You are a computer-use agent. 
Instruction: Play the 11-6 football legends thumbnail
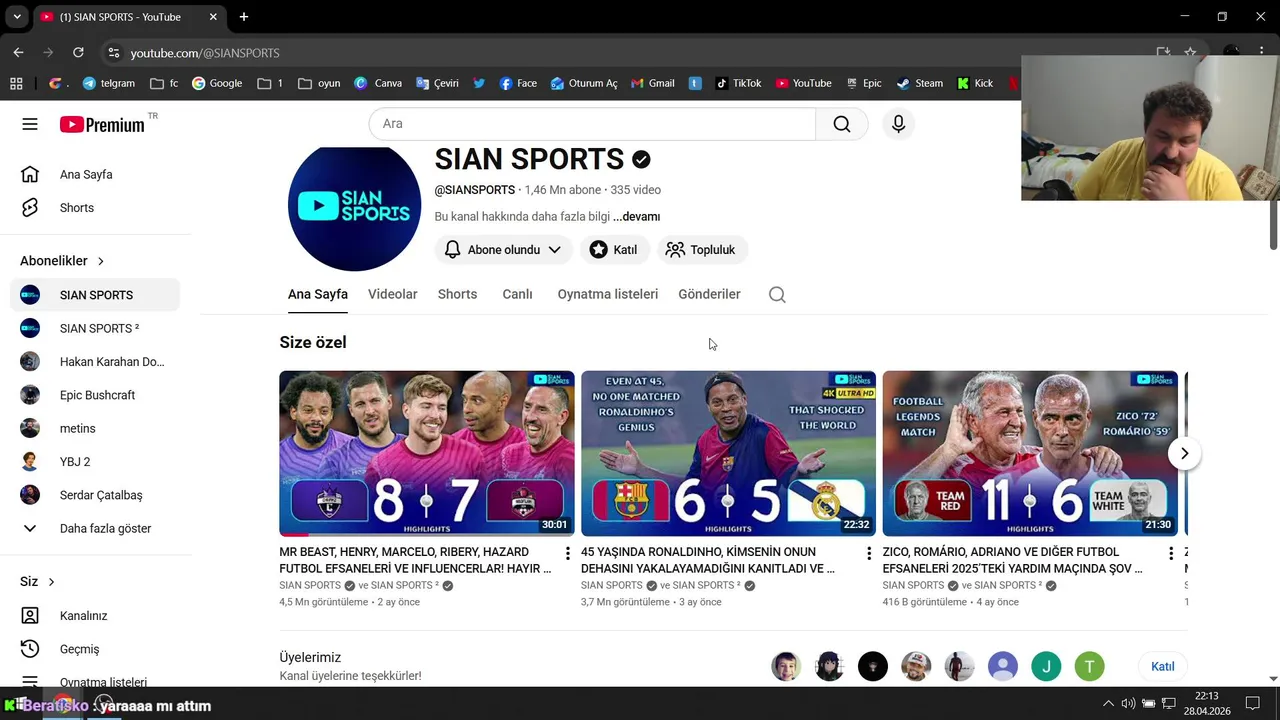click(1030, 453)
